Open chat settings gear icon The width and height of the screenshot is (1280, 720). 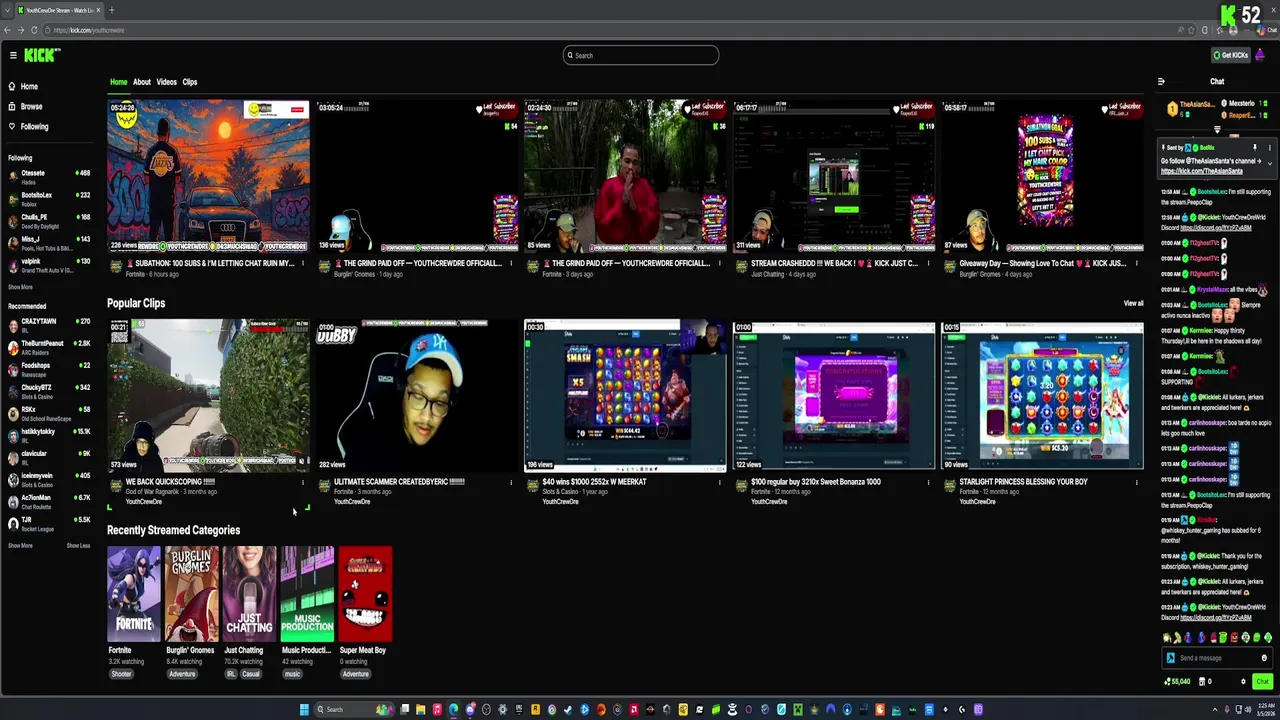[1243, 681]
